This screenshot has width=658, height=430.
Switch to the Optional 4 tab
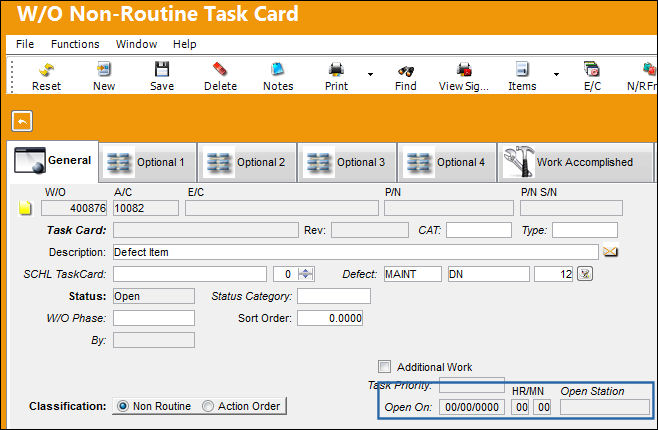click(447, 162)
